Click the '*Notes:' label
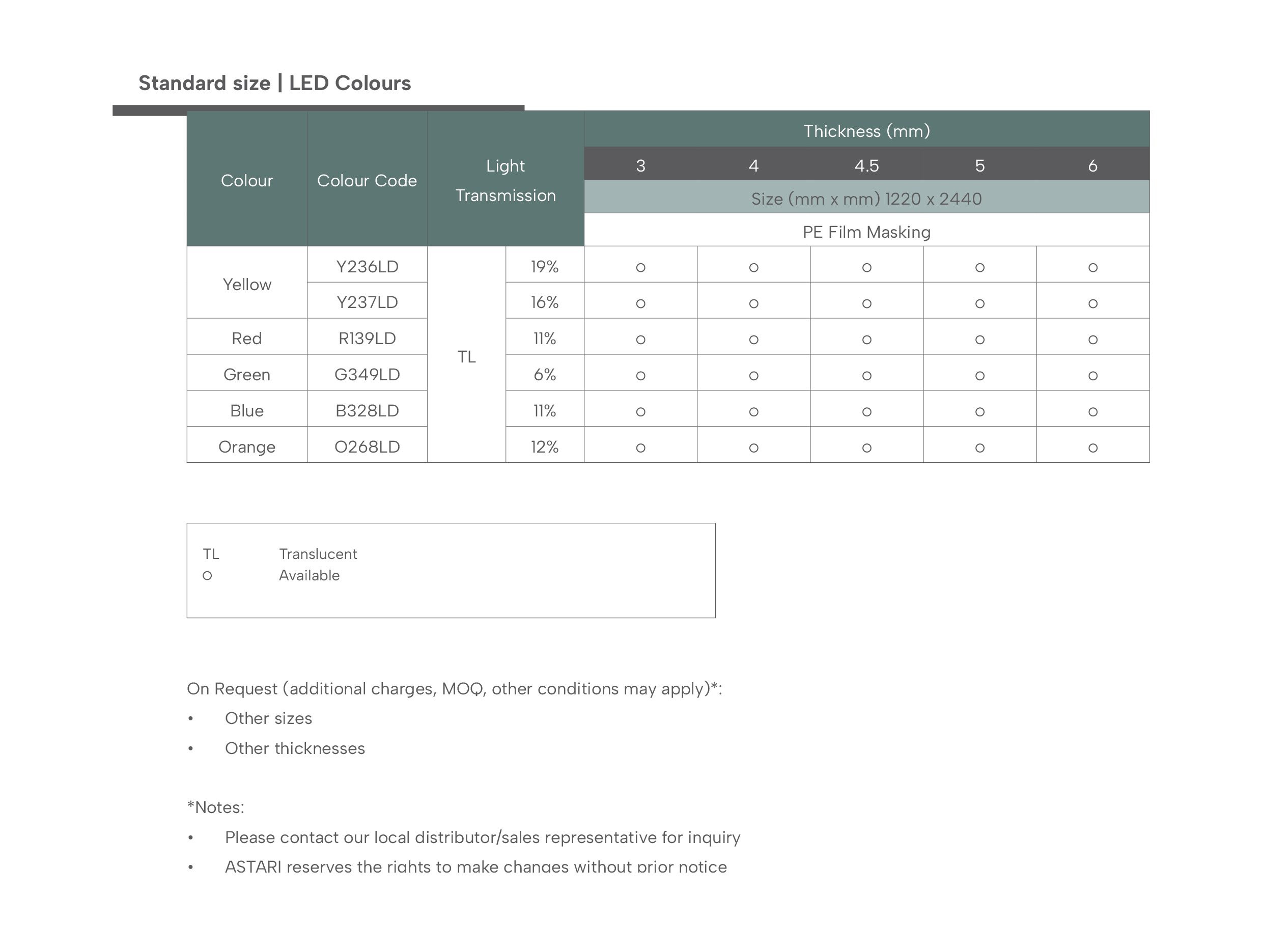 (x=216, y=807)
